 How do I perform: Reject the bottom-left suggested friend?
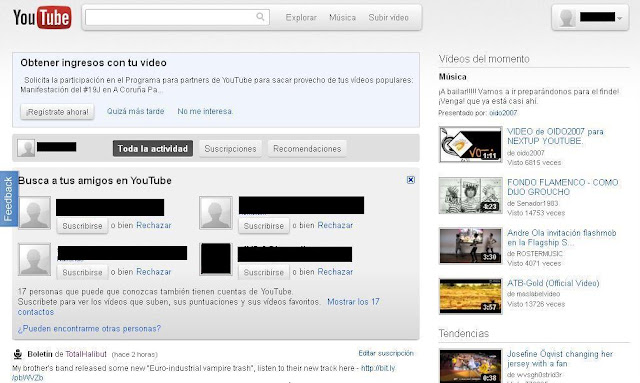click(154, 272)
